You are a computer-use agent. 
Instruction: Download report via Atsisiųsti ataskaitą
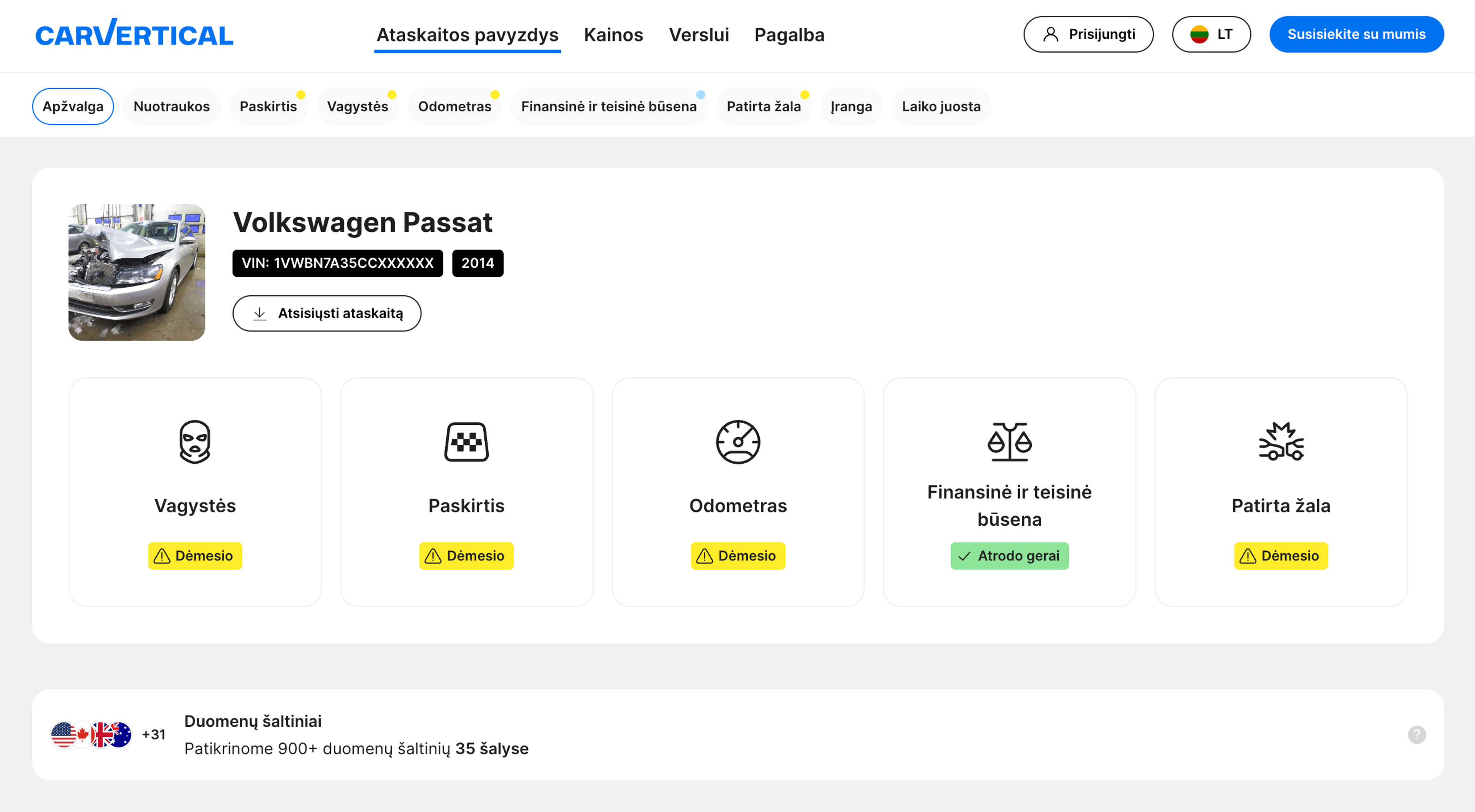[x=326, y=313]
